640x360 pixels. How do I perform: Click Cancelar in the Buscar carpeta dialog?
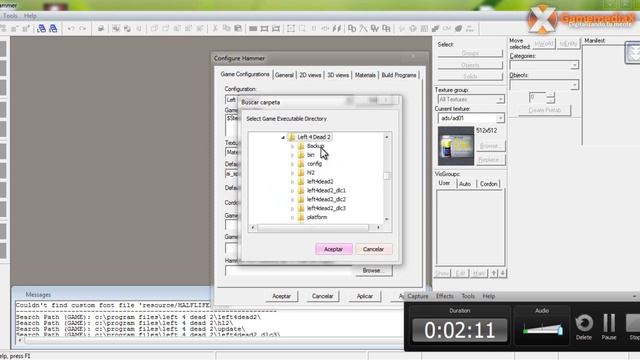pos(373,249)
